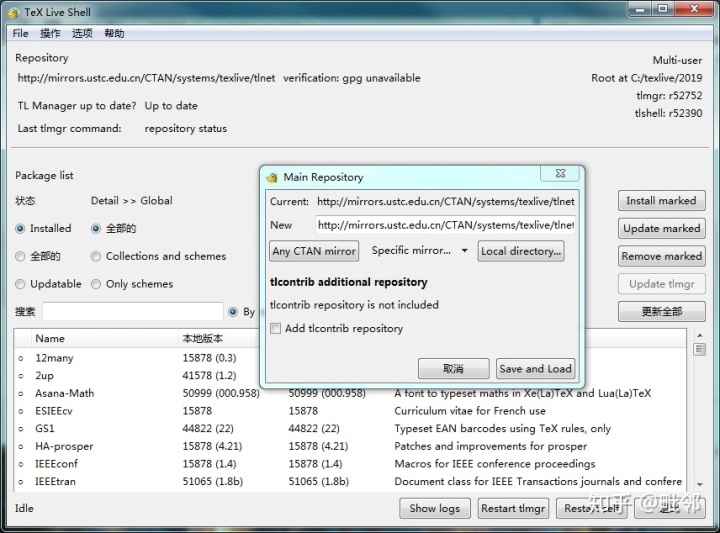
Task: Select the Asana-Math package row
Action: point(350,393)
